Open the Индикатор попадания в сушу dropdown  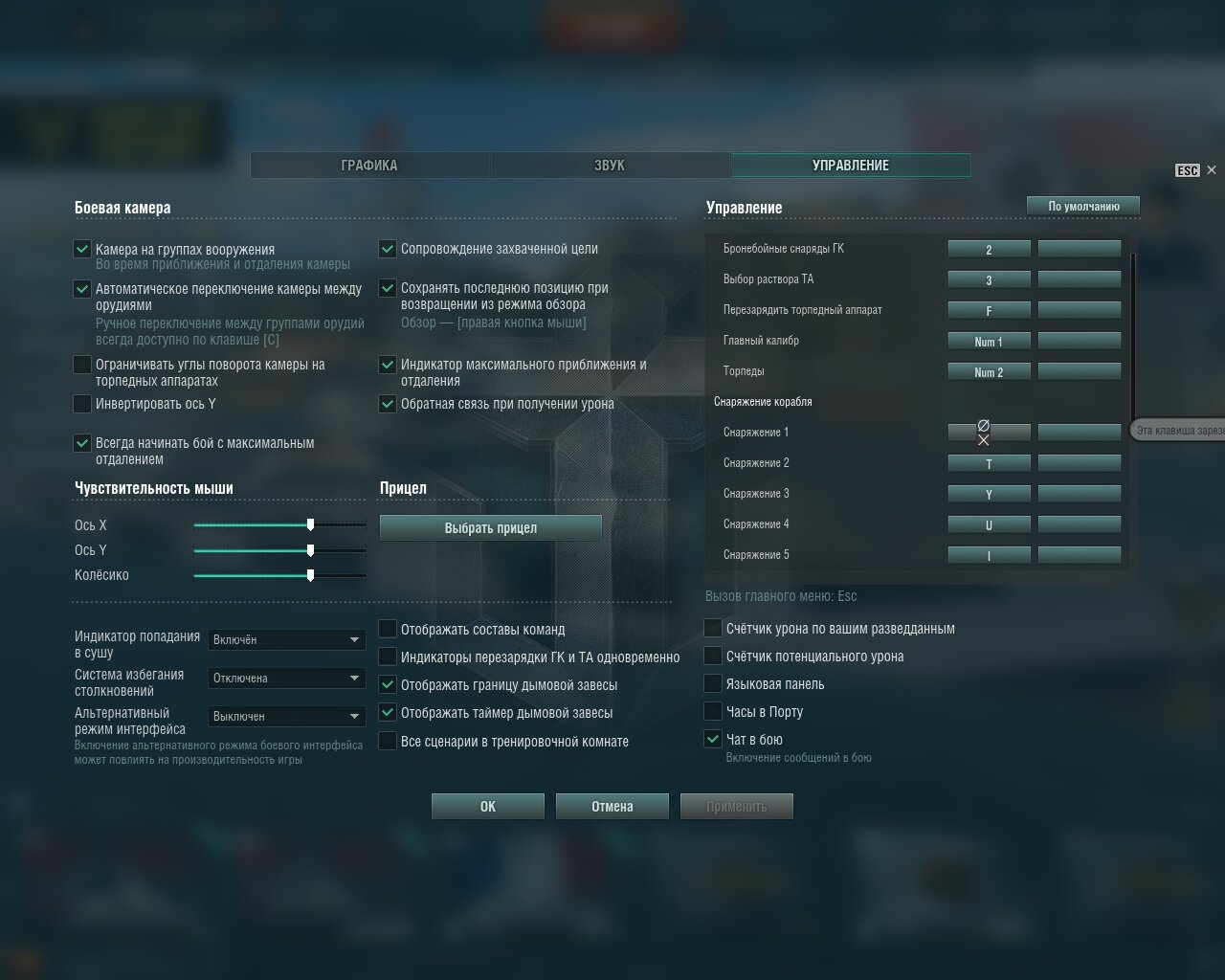point(286,639)
